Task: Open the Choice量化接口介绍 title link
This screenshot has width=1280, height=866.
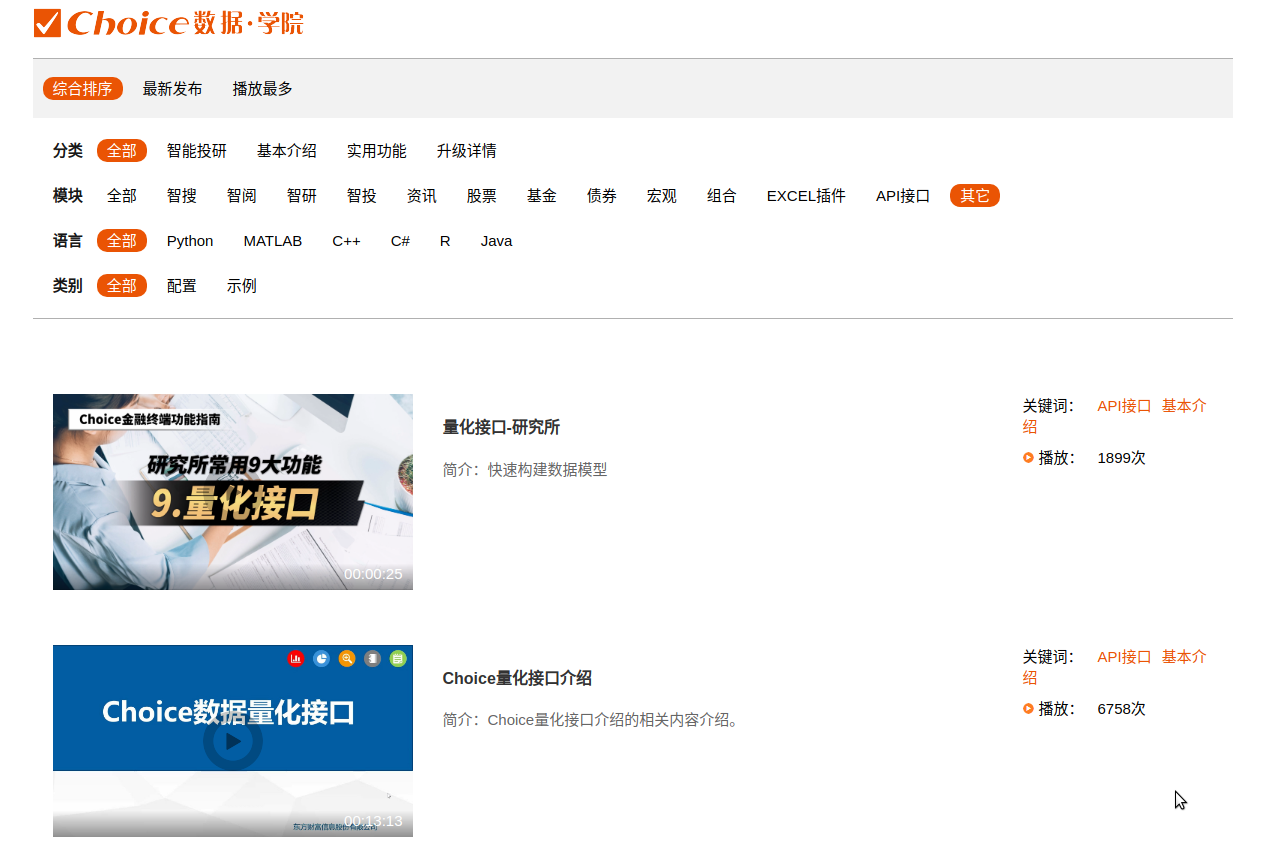Action: pyautogui.click(x=517, y=678)
